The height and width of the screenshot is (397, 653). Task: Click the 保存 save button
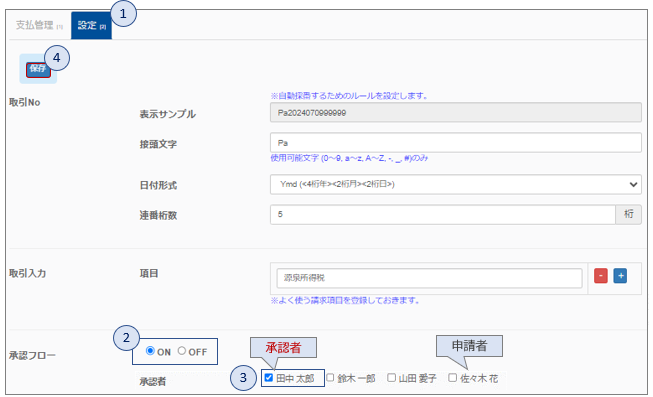click(38, 69)
